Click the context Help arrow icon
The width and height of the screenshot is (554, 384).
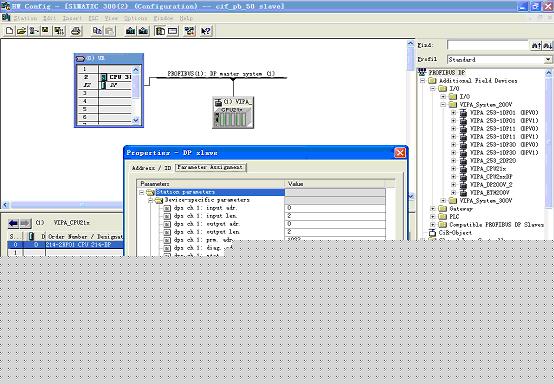206,31
